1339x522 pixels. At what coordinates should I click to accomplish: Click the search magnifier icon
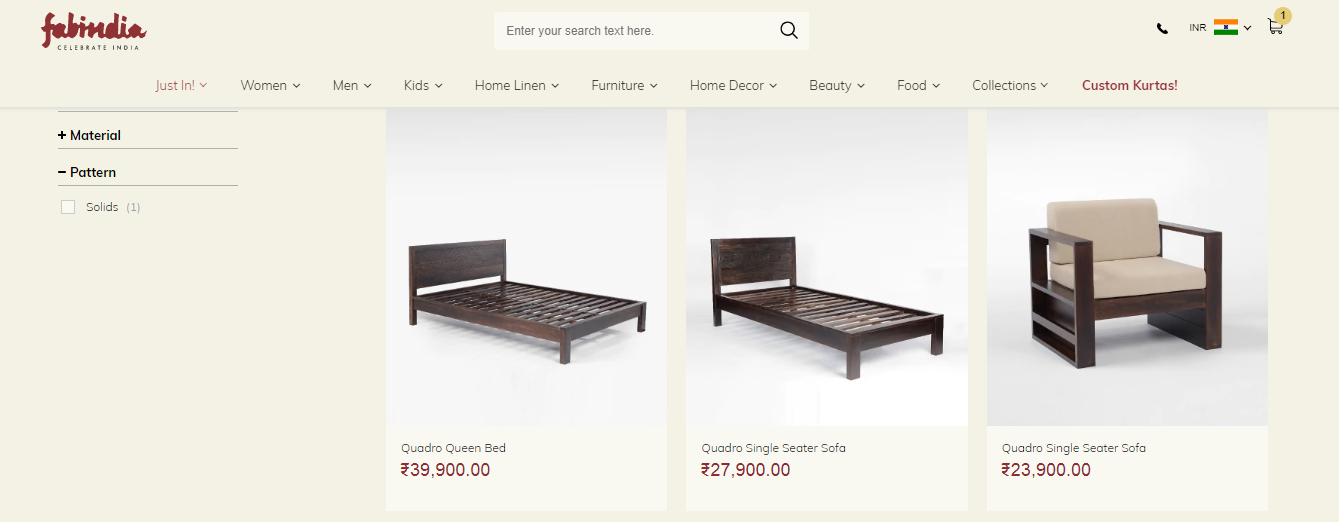tap(789, 31)
